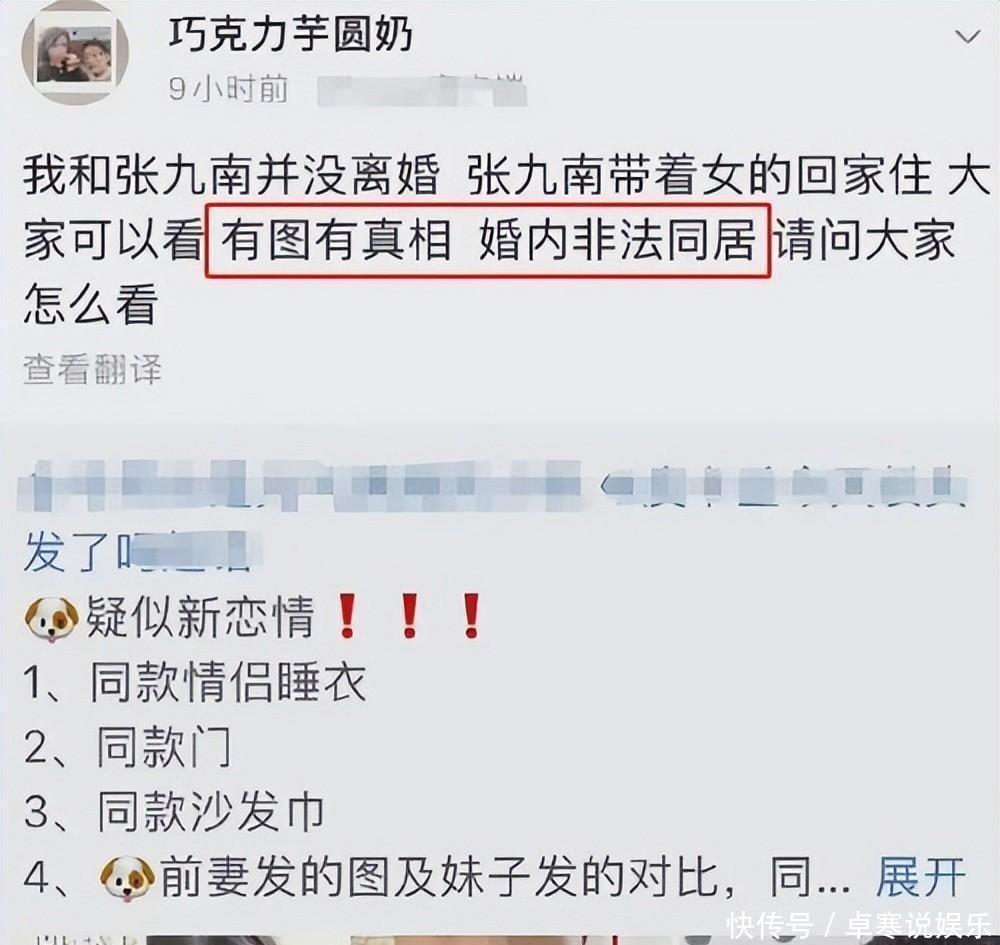Click the dog emoji before 疑似新恋情
This screenshot has width=1000, height=945.
point(51,618)
